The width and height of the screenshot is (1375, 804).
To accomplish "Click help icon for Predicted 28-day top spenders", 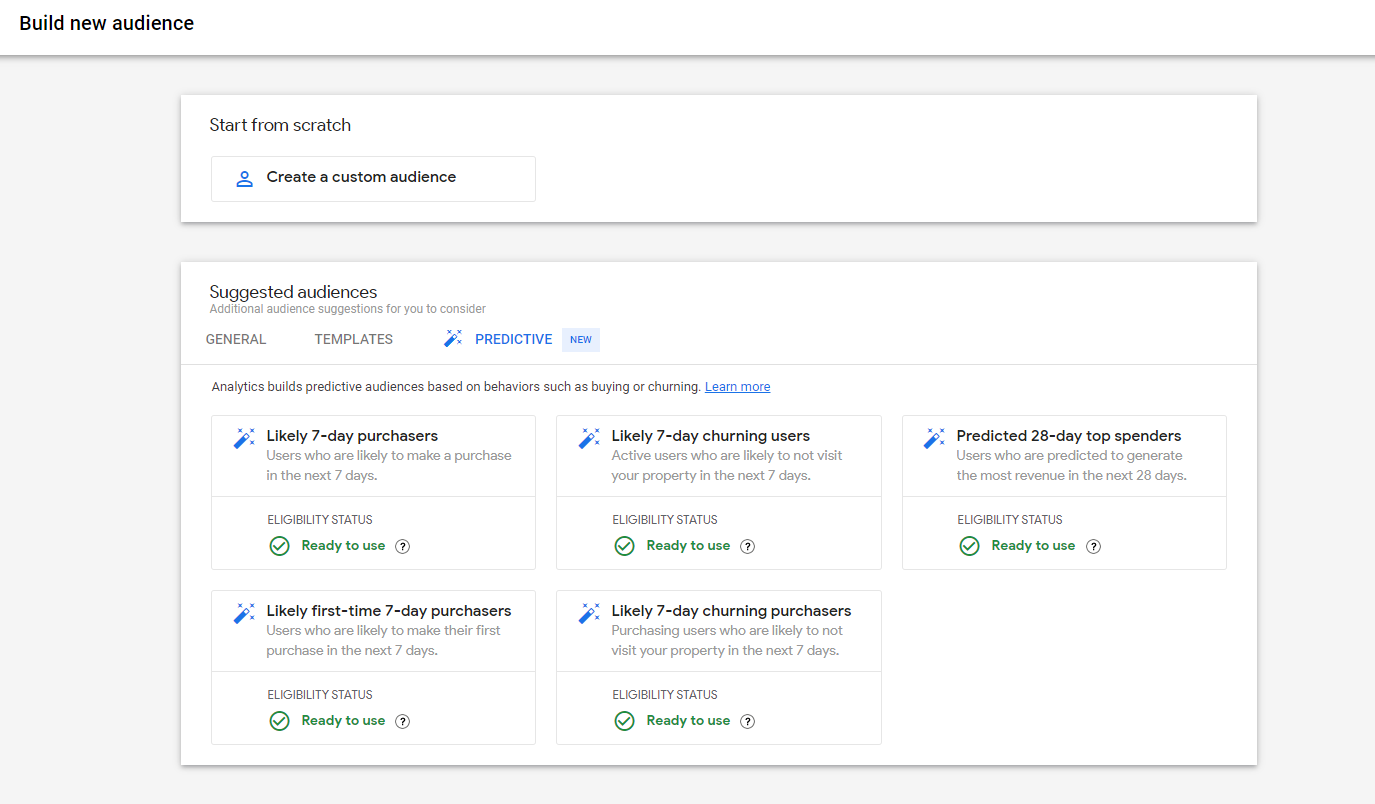I will (x=1094, y=546).
